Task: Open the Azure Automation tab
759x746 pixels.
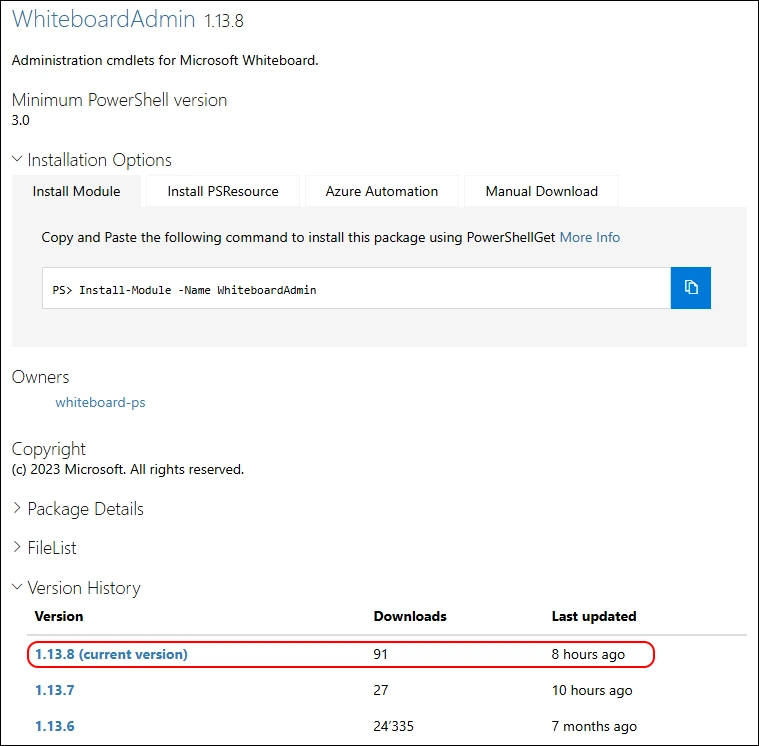Action: click(381, 191)
